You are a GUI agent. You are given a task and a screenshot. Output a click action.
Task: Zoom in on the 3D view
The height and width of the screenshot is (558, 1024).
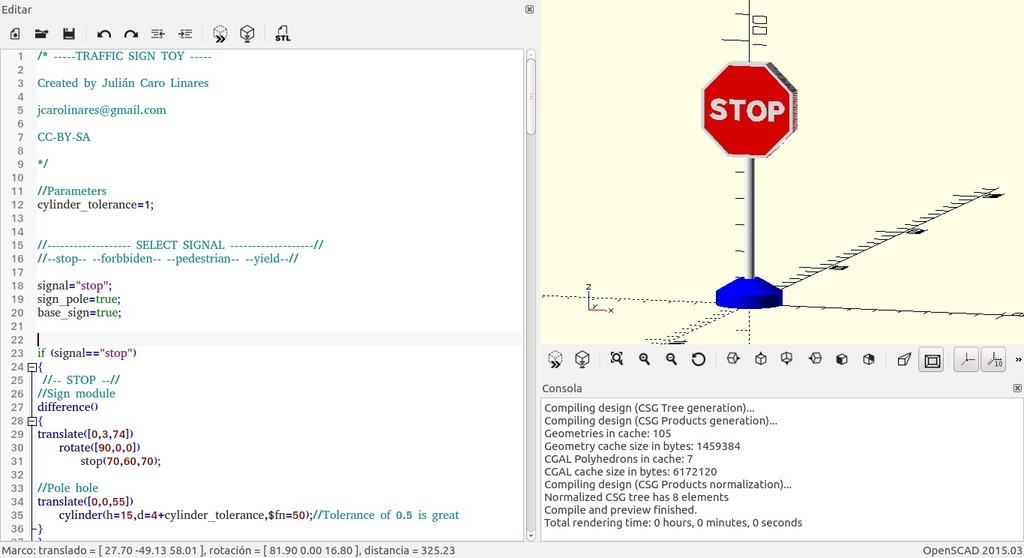tap(644, 359)
